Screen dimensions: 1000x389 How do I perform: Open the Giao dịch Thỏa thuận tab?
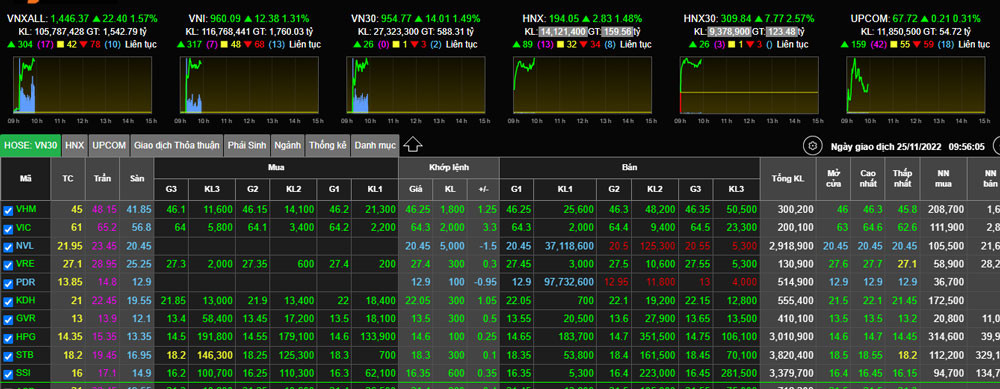pos(177,145)
